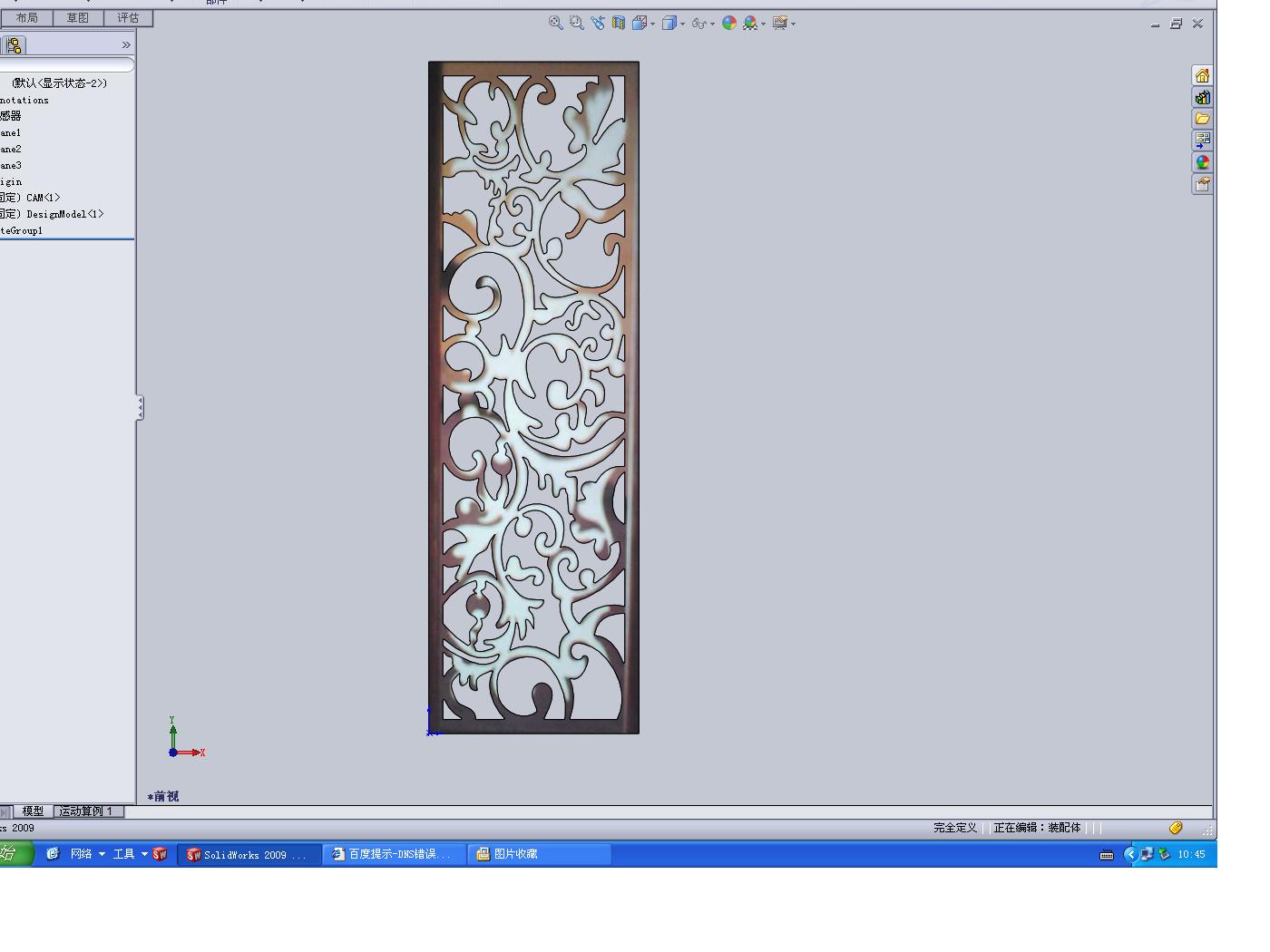The width and height of the screenshot is (1270, 952).
Task: Open the View Settings monitor icon
Action: (x=780, y=23)
